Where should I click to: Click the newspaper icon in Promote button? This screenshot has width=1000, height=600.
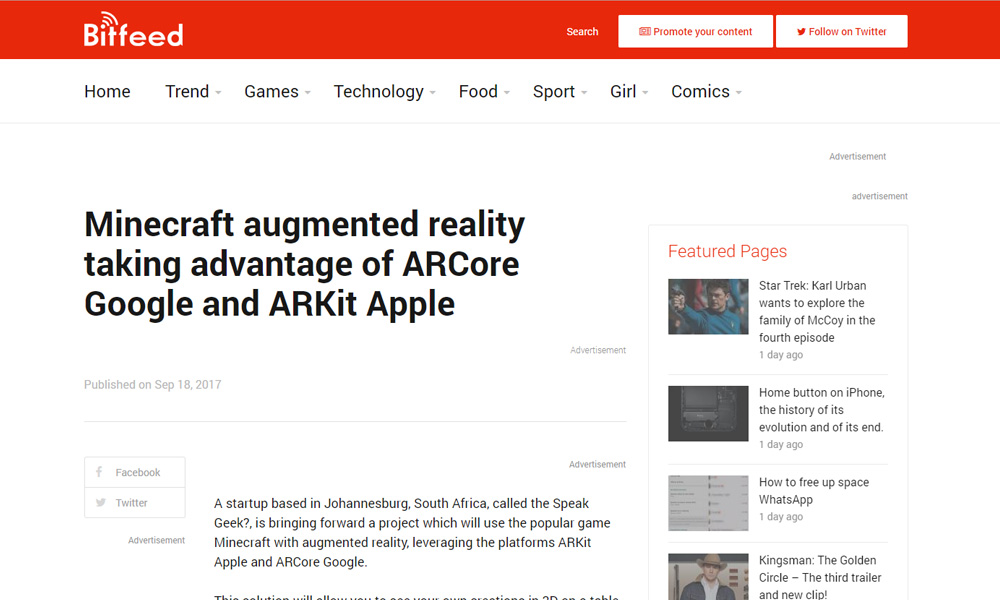(645, 32)
